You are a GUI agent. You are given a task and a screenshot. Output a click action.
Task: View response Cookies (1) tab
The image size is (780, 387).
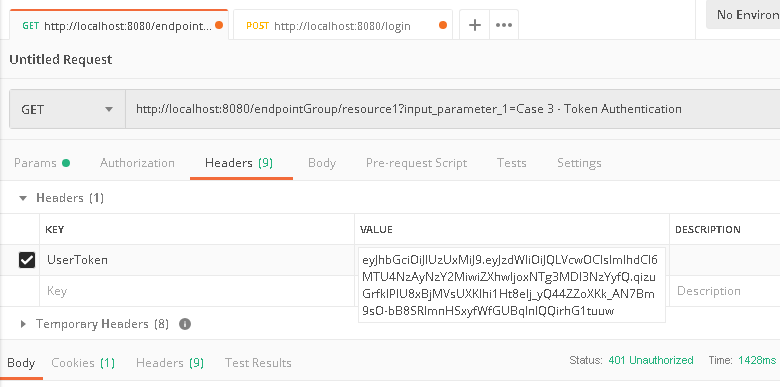(x=83, y=363)
